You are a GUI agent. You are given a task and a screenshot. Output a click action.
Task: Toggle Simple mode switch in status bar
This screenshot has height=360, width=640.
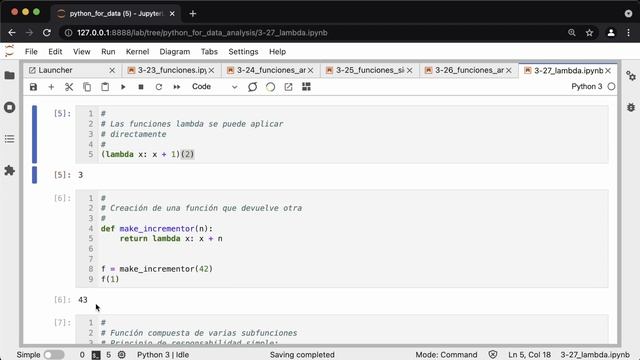(54, 355)
